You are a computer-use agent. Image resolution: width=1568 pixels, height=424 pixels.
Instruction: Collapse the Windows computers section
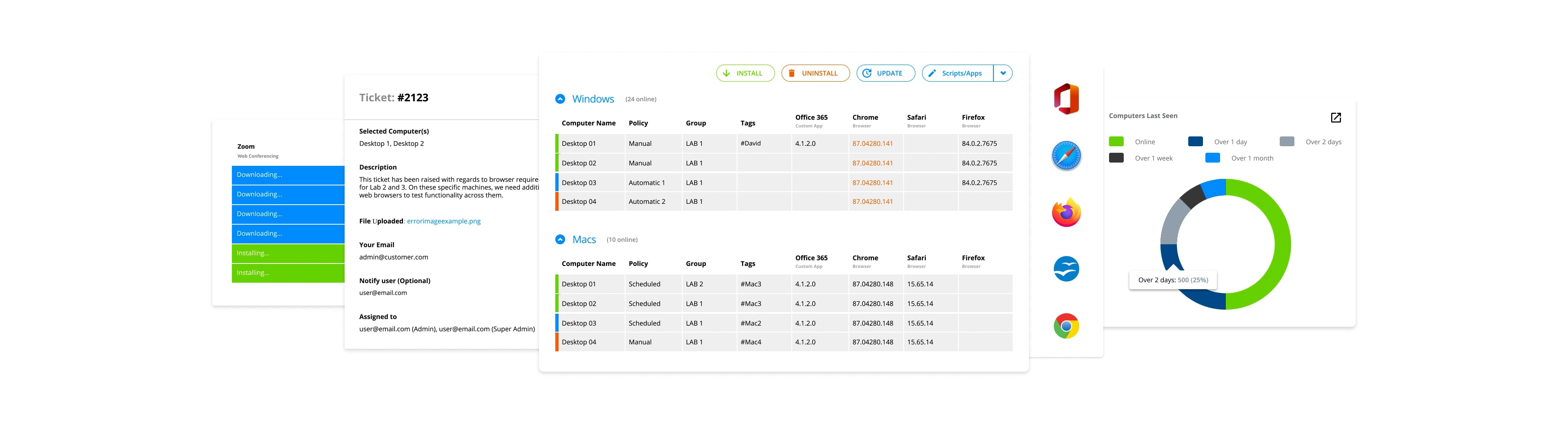[x=560, y=99]
